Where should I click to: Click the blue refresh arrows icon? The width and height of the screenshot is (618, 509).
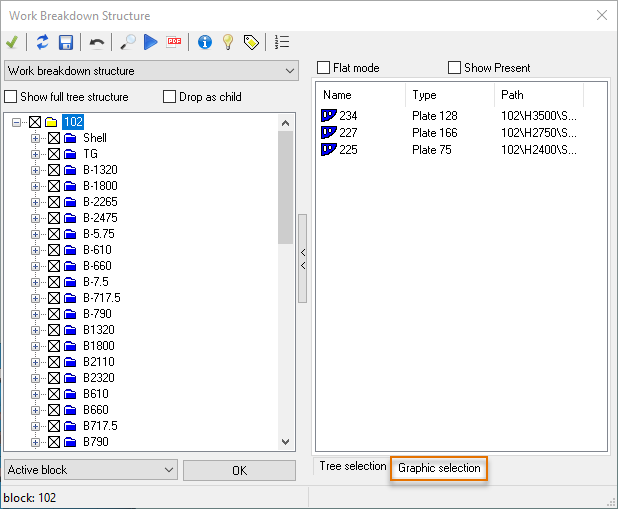click(x=42, y=42)
